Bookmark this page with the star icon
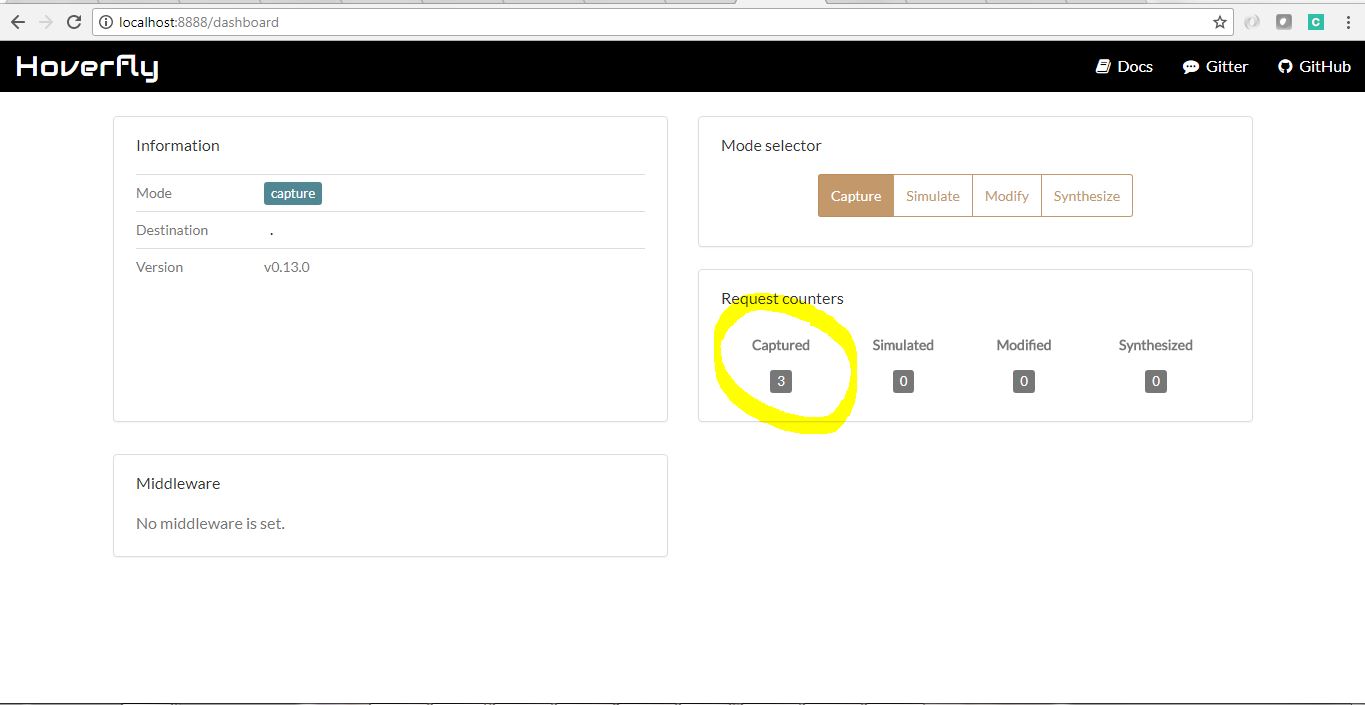This screenshot has height=705, width=1365. [x=1220, y=22]
